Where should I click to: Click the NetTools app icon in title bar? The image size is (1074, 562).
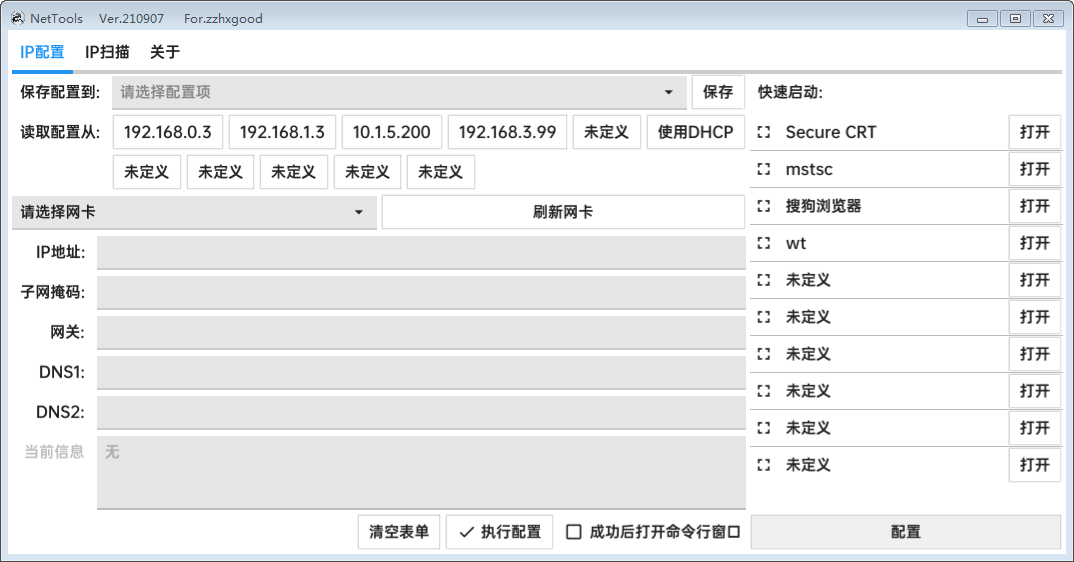click(x=17, y=18)
